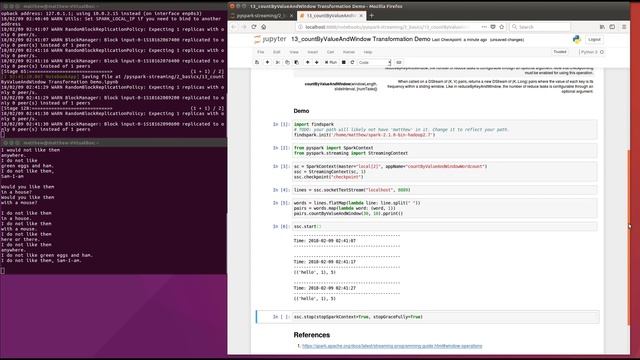Click the ssc.start() code cell
The width and height of the screenshot is (640, 360).
pos(444,227)
